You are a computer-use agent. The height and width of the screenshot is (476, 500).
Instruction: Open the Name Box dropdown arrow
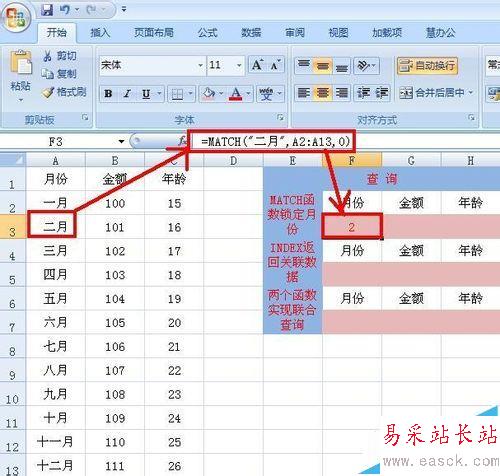coord(121,142)
